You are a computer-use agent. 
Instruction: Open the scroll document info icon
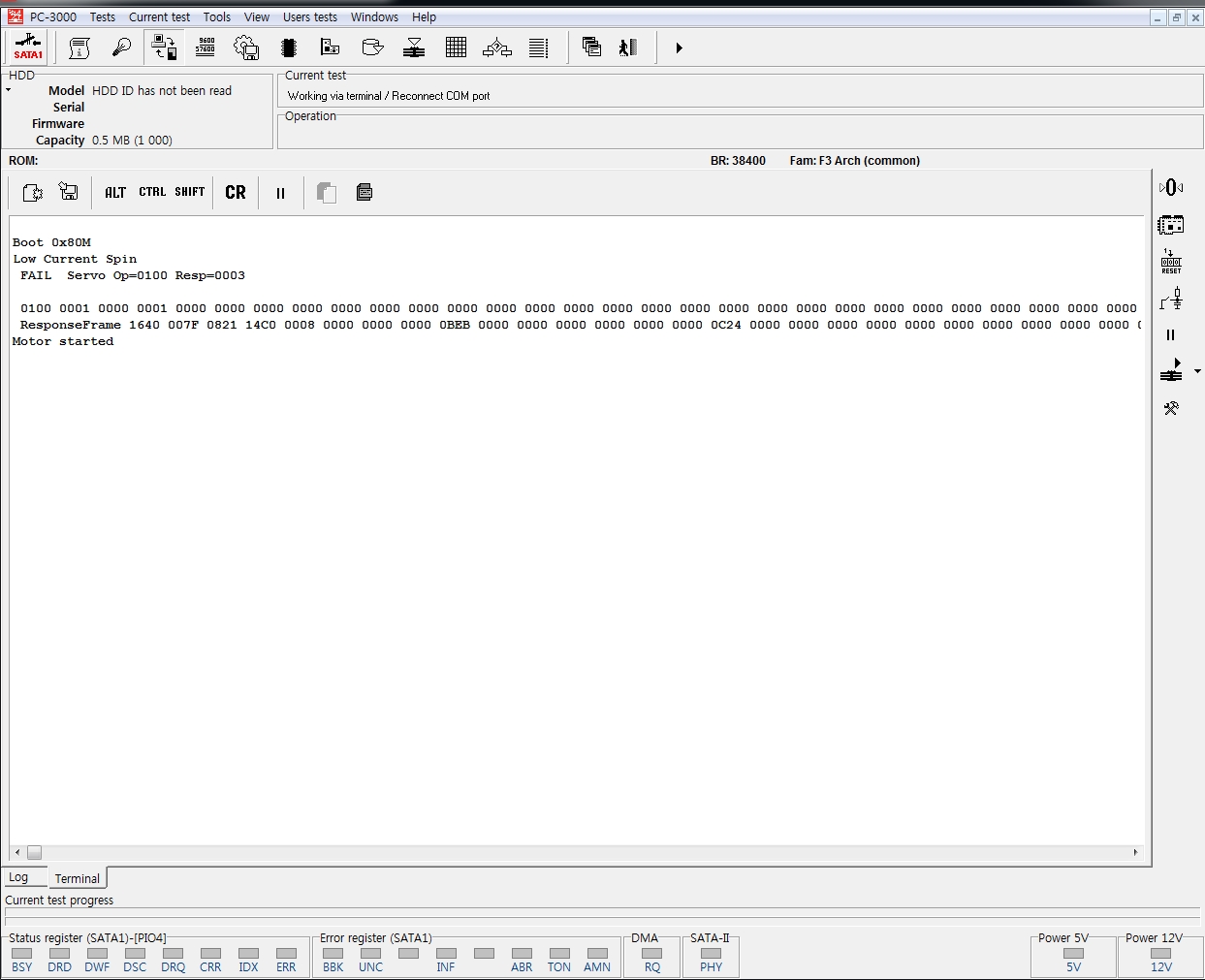tap(79, 47)
